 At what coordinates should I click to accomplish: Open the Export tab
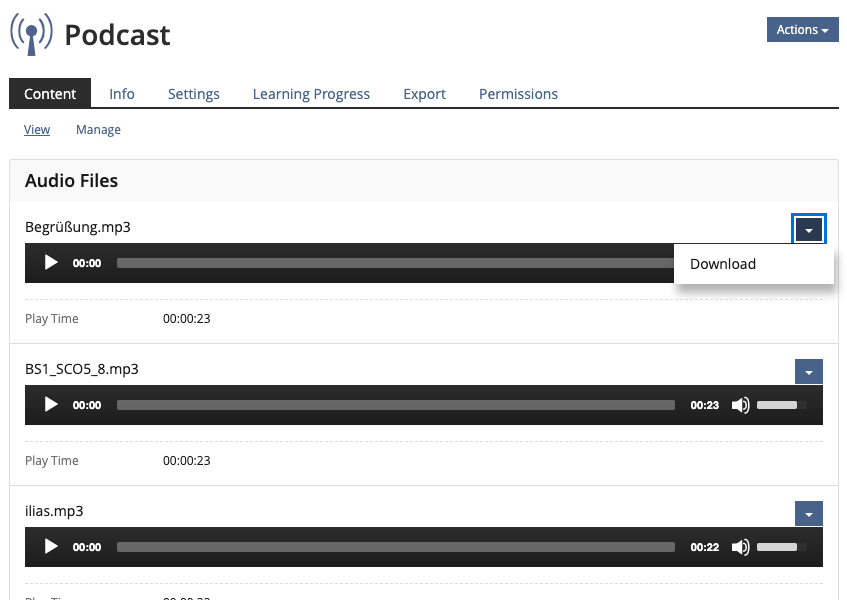coord(424,94)
